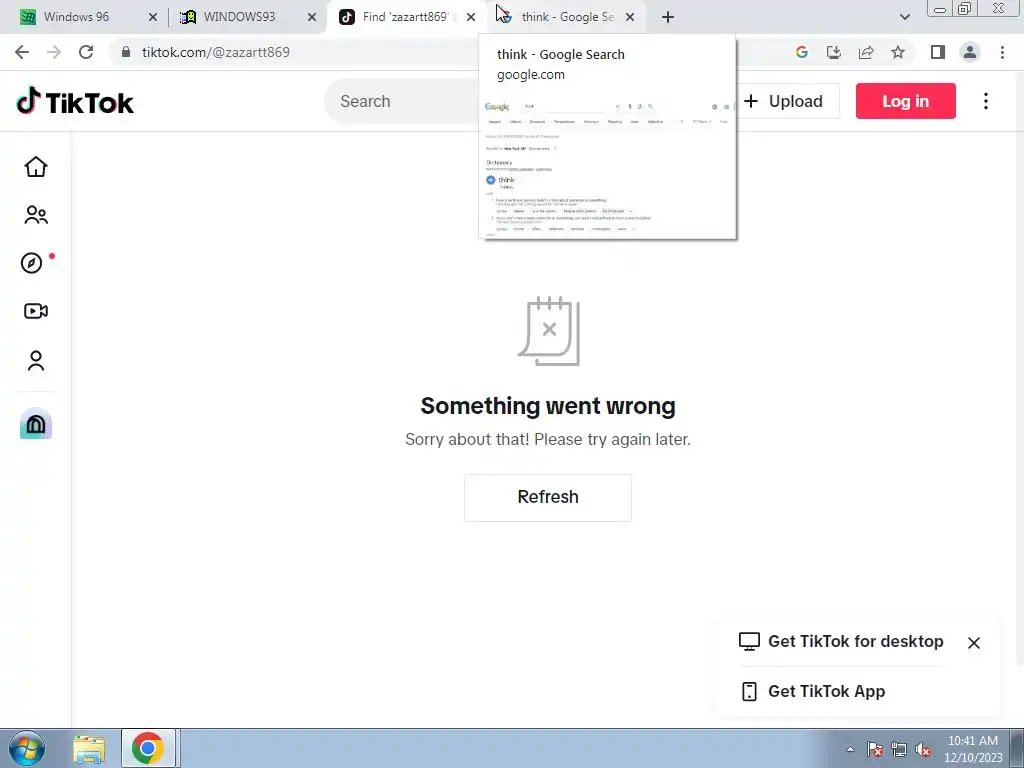Open the Profile person icon in sidebar
This screenshot has width=1024, height=768.
tap(36, 360)
